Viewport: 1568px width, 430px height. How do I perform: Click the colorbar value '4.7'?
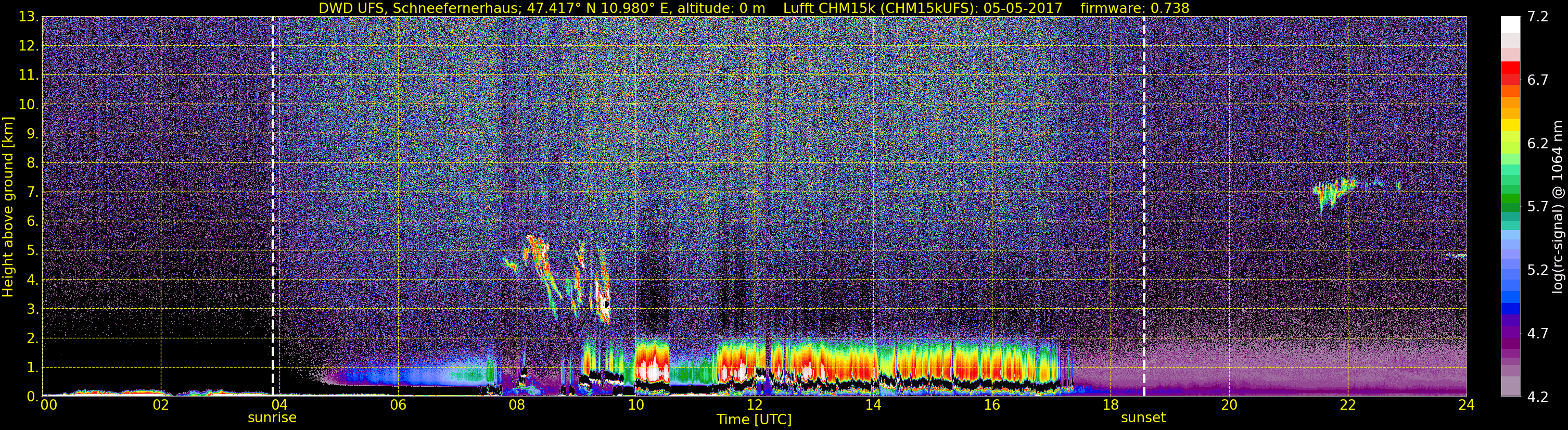coord(1538,334)
